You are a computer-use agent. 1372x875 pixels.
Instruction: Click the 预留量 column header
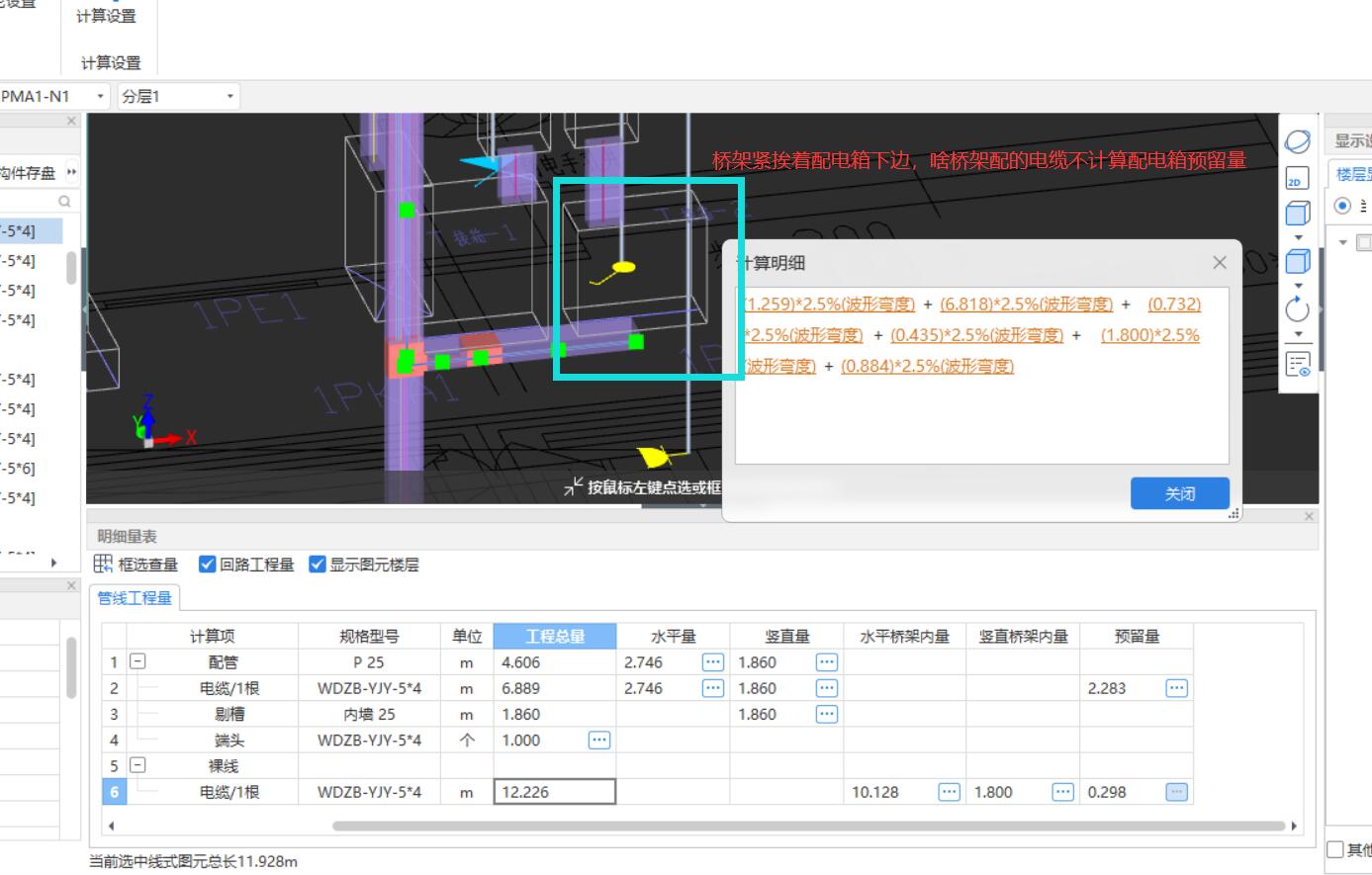(1137, 636)
